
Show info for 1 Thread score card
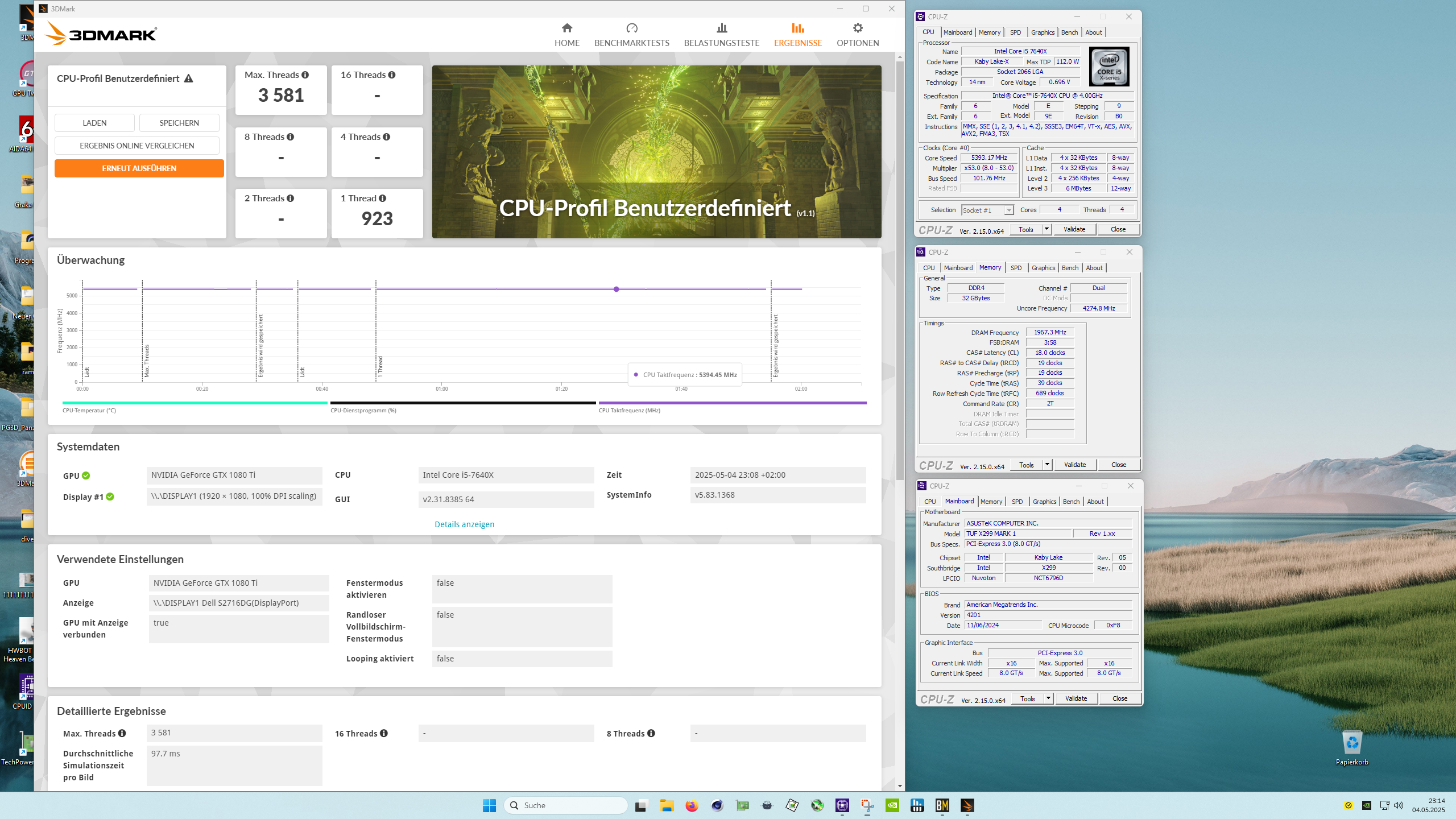[x=383, y=198]
